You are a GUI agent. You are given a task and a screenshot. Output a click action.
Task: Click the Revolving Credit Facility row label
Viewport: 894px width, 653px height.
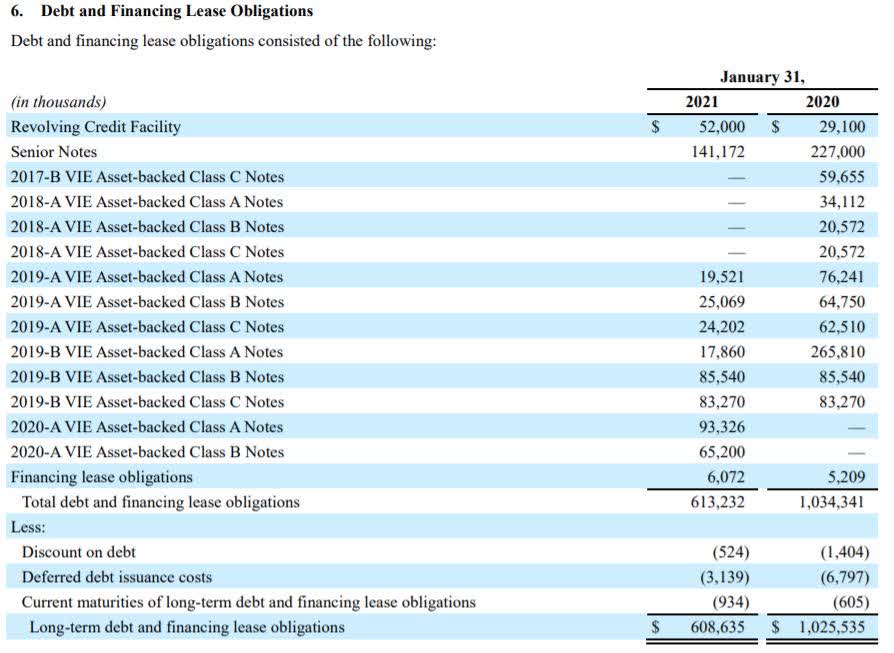click(x=96, y=127)
